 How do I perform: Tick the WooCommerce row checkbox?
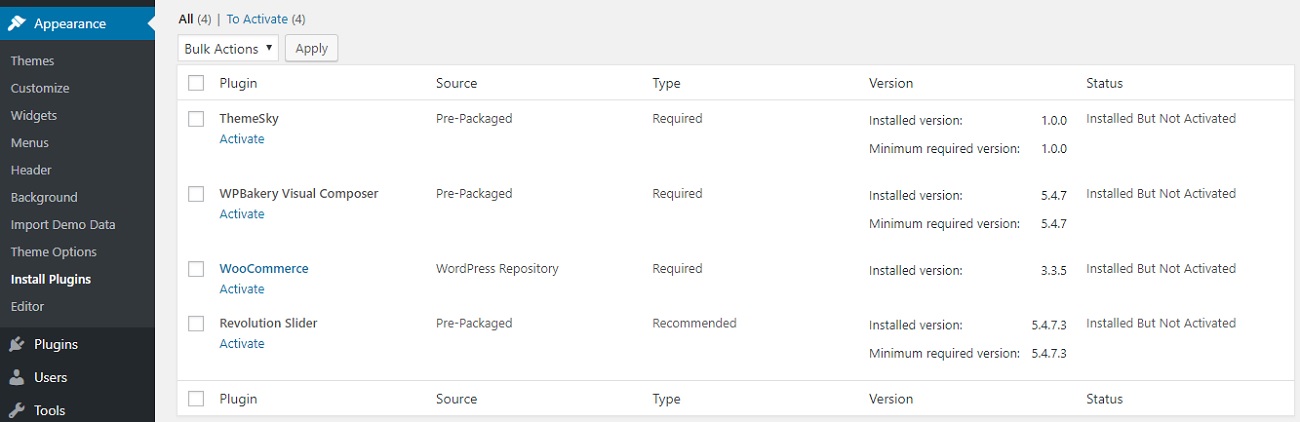(x=196, y=269)
